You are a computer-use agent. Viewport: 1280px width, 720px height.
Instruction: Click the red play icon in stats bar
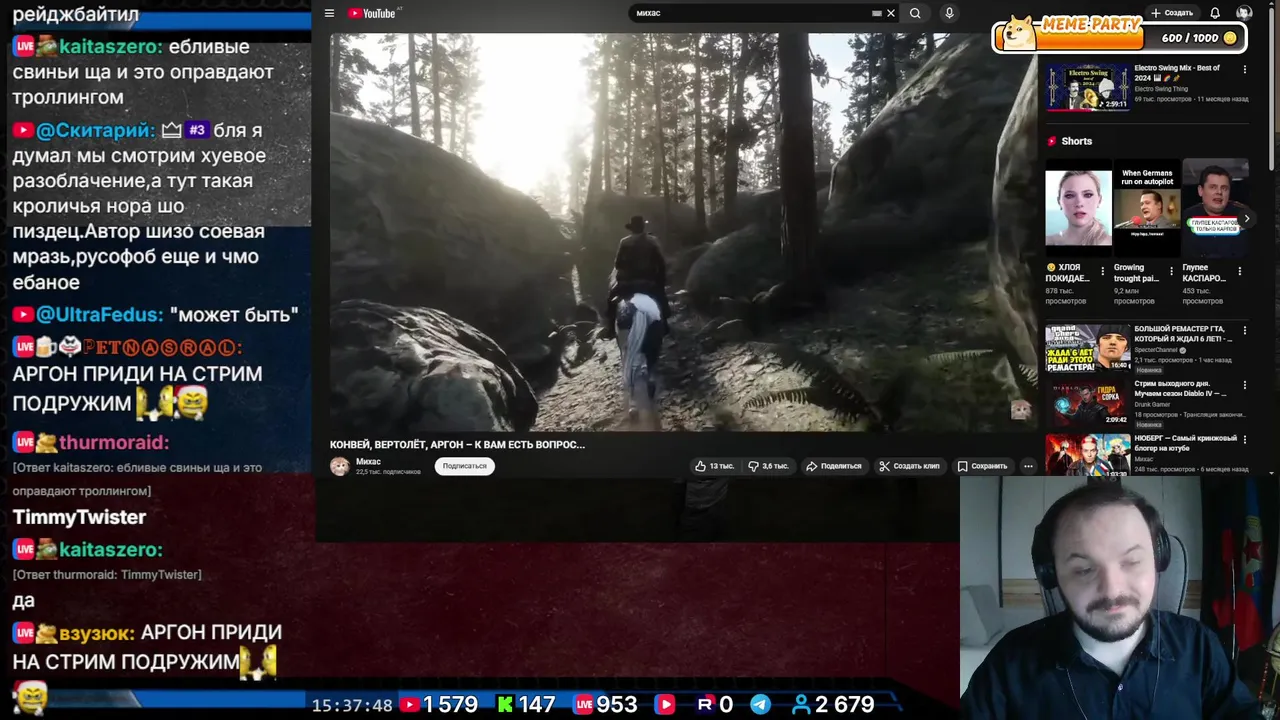coord(665,705)
